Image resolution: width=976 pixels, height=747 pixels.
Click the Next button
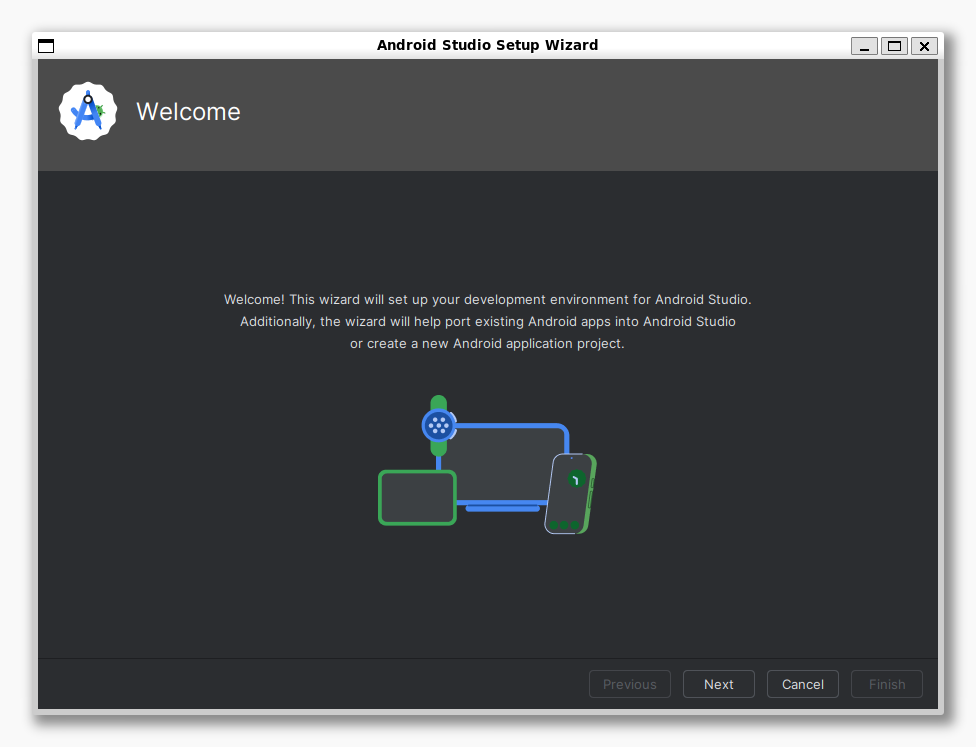point(718,684)
